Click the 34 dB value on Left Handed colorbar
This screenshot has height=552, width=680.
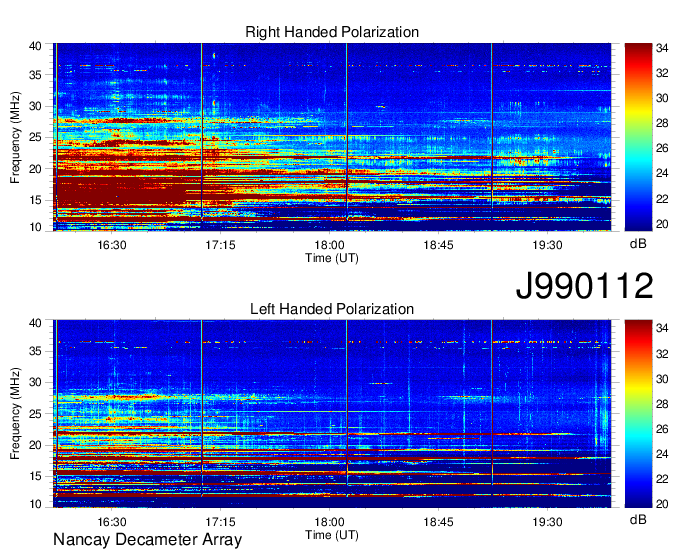pos(662,329)
